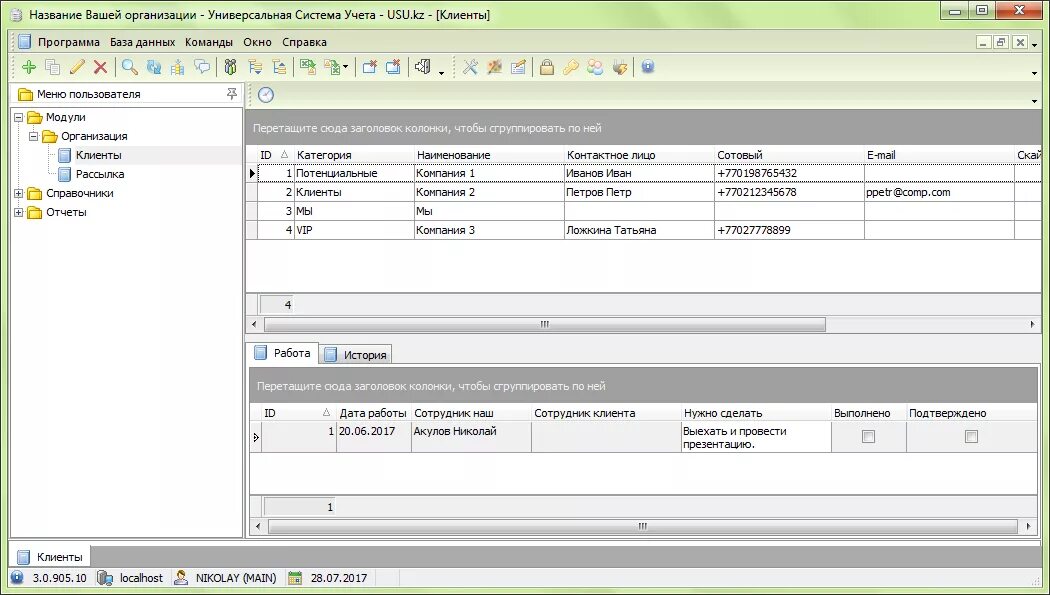Click the Дата работы column header
This screenshot has width=1050, height=595.
click(374, 413)
